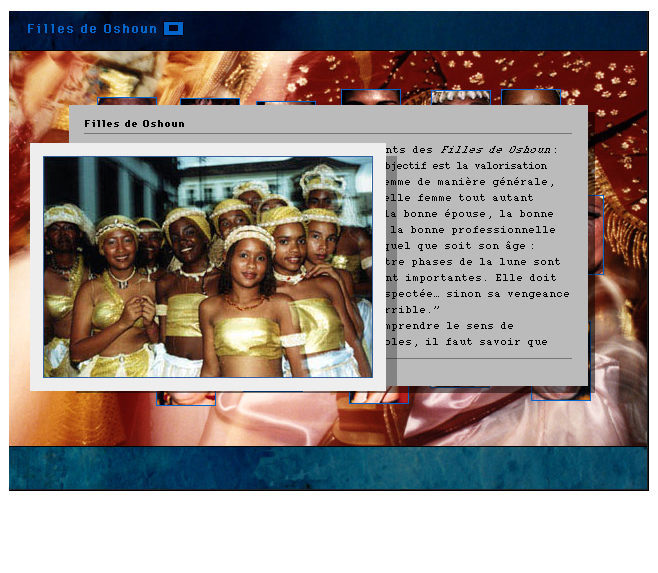
Task: Click the "Filles de Oshoun" header title
Action: tap(92, 29)
